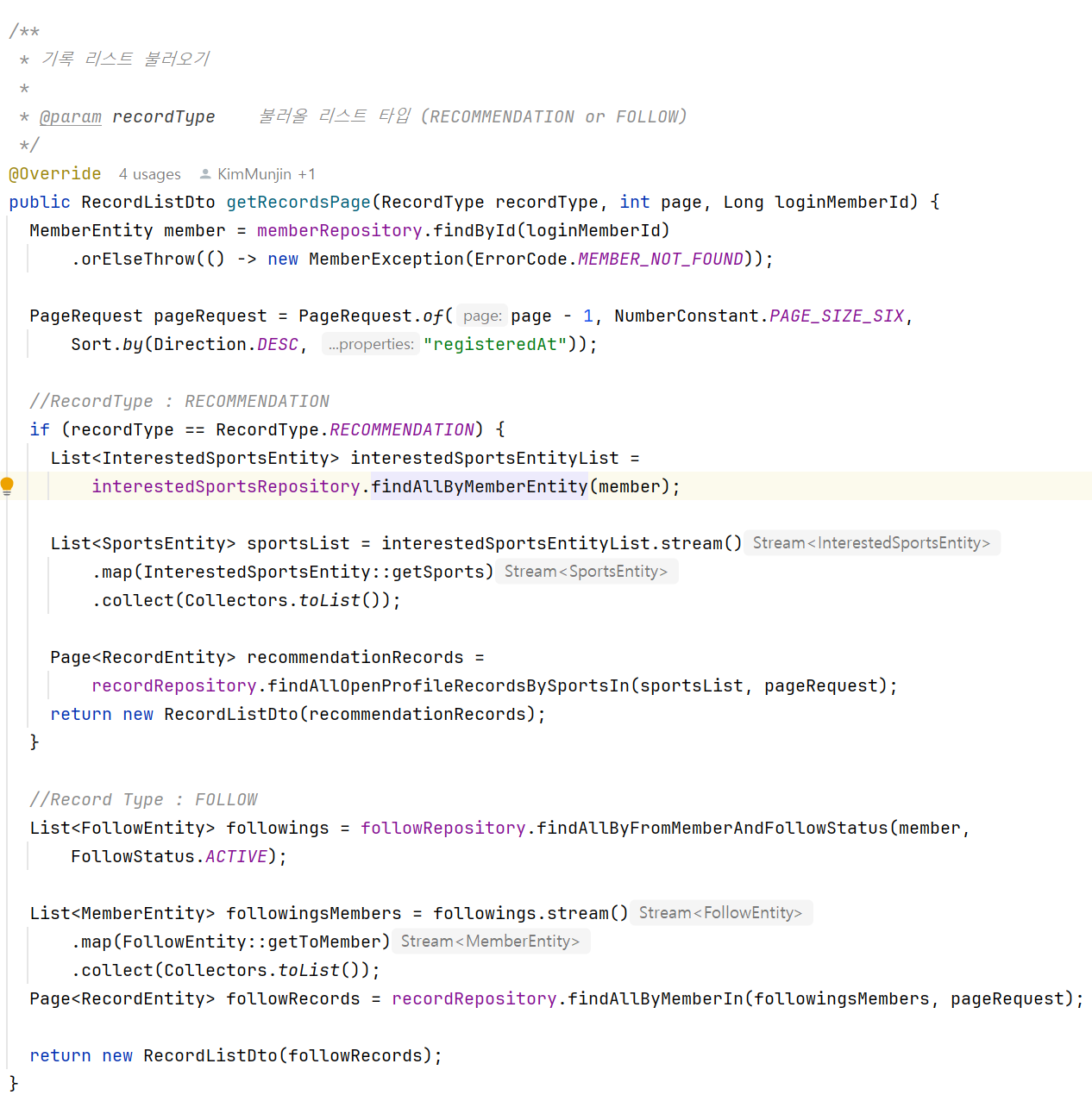Click 'return new RecordListDto(followRecords)' line

pyautogui.click(x=236, y=1055)
